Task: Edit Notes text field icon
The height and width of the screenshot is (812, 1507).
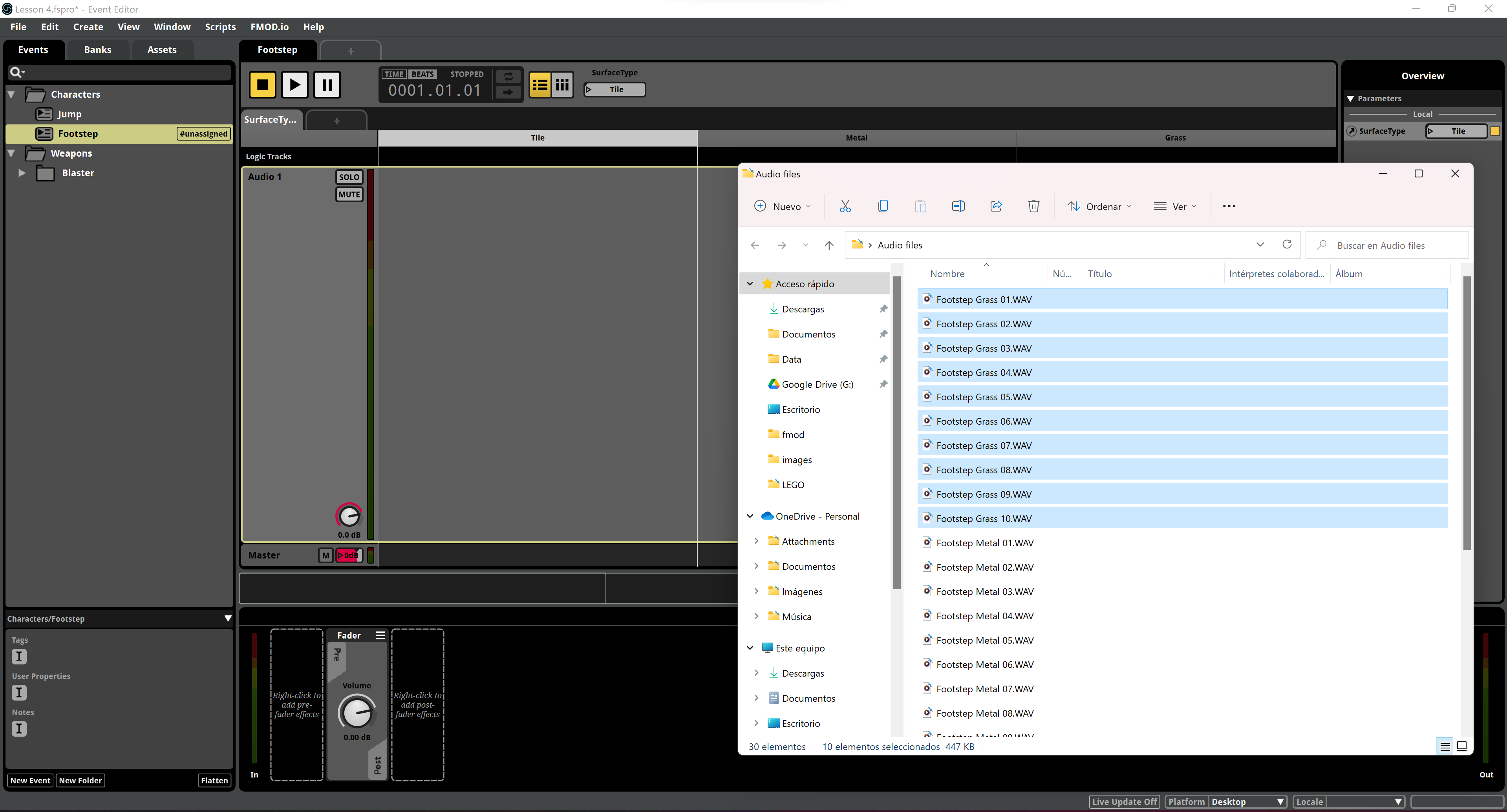Action: (19, 729)
